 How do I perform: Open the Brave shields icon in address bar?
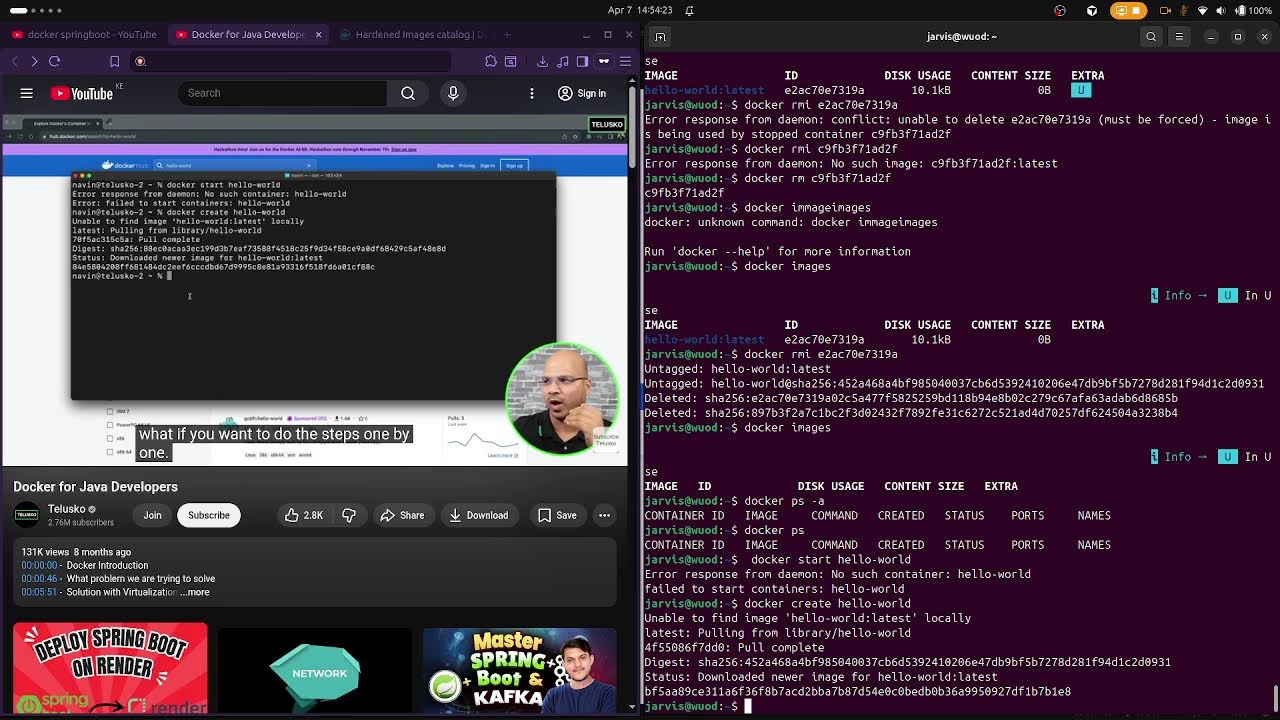tap(140, 61)
